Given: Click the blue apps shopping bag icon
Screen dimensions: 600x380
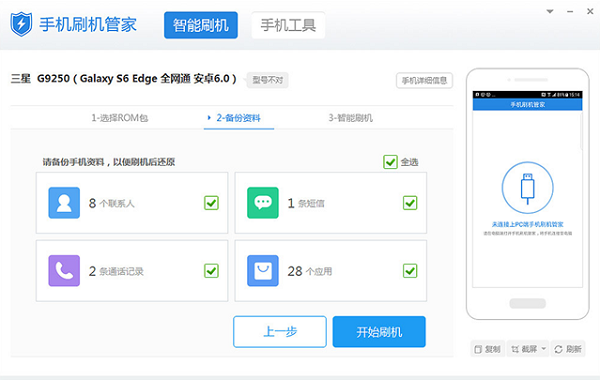Looking at the screenshot, I should 263,271.
